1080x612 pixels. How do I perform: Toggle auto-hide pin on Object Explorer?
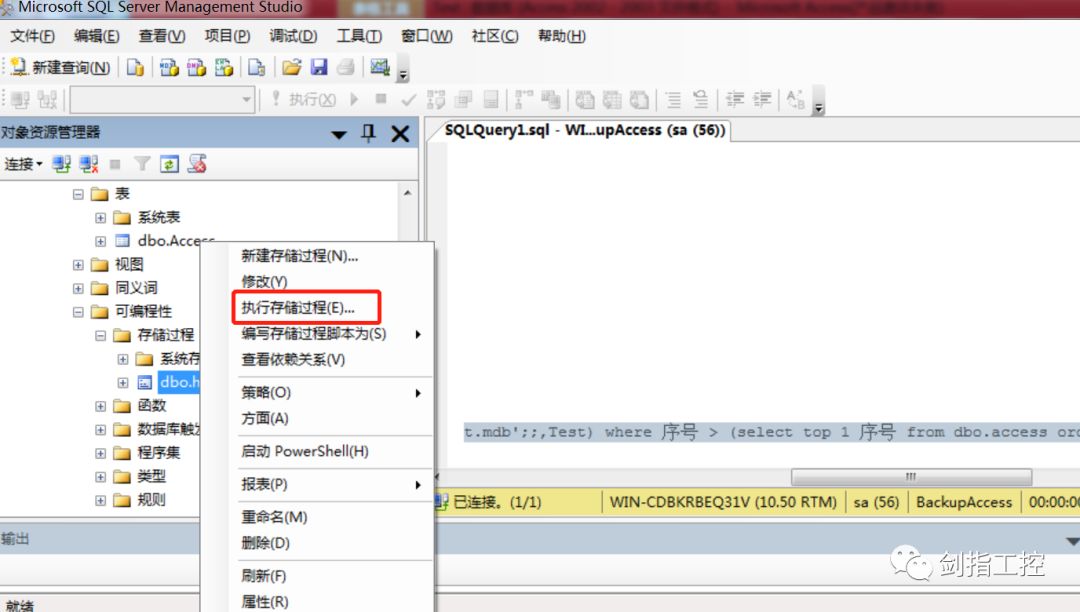(x=368, y=134)
